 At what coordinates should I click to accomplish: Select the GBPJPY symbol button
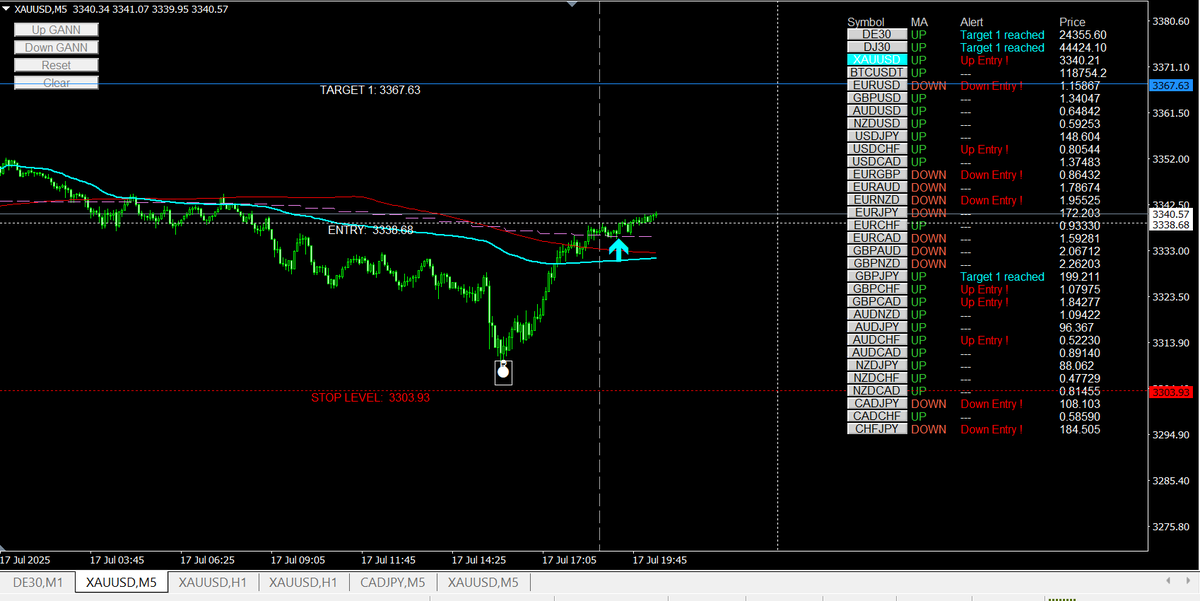(x=877, y=276)
